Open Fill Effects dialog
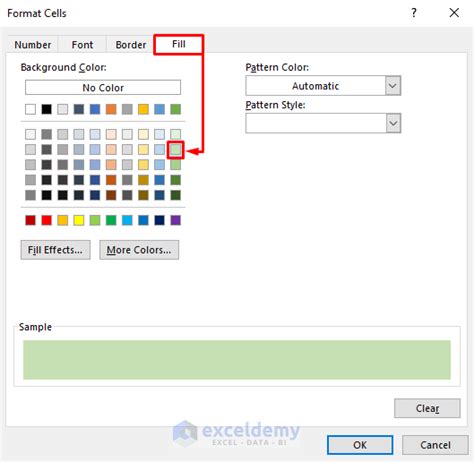The width and height of the screenshot is (474, 462). [x=55, y=250]
